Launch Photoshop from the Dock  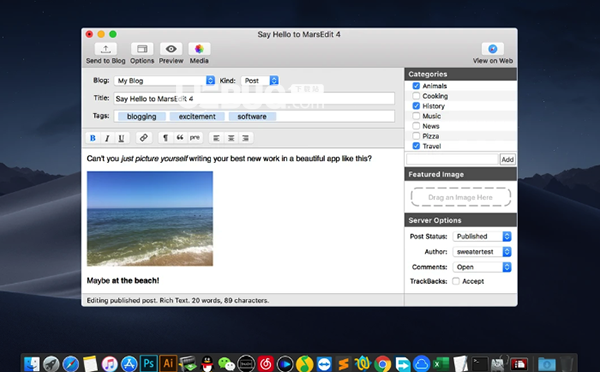(x=148, y=363)
